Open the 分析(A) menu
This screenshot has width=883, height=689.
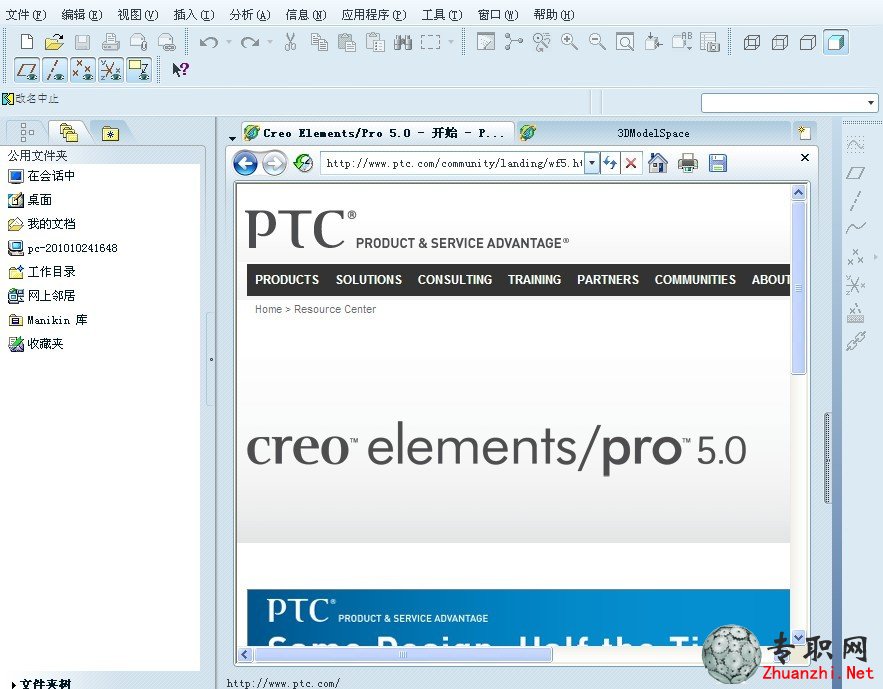[249, 15]
